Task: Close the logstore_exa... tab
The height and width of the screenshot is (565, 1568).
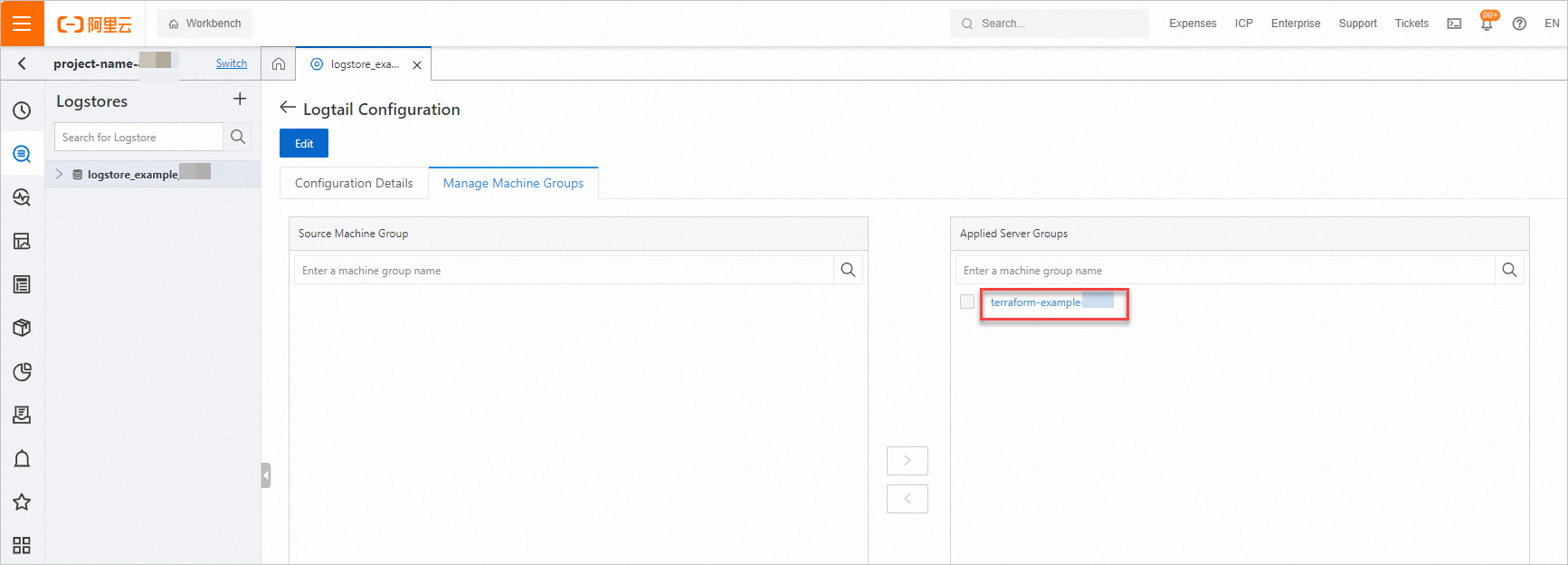Action: 417,65
